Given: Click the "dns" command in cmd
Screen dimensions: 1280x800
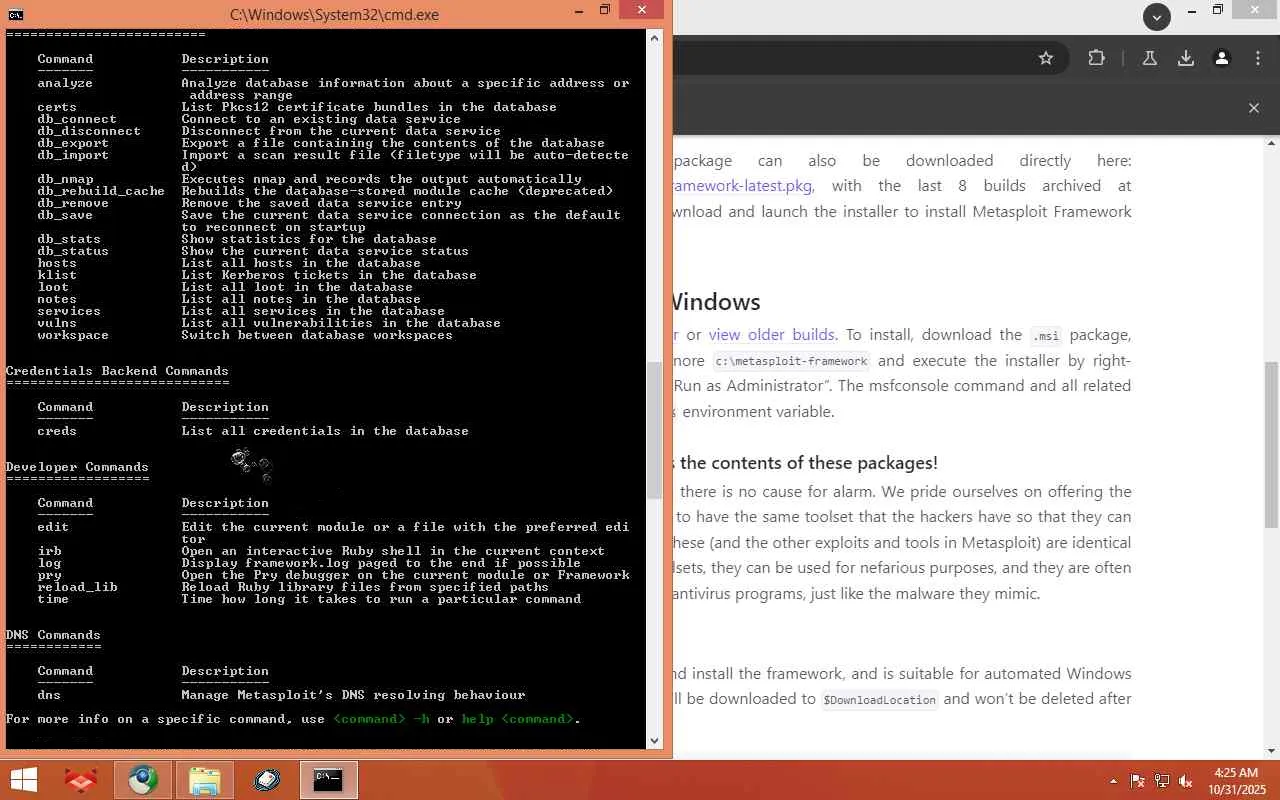Looking at the screenshot, I should point(49,695).
